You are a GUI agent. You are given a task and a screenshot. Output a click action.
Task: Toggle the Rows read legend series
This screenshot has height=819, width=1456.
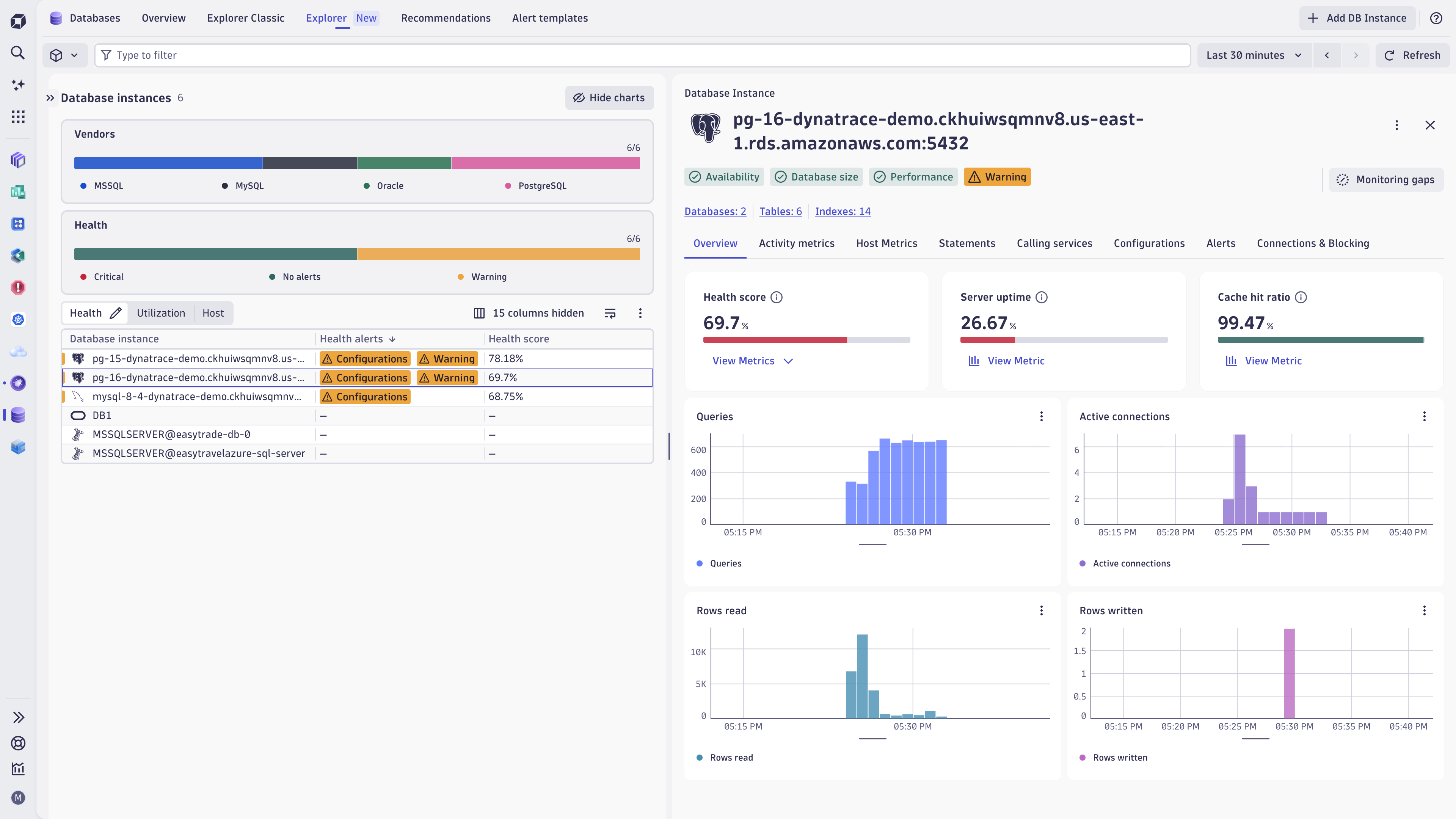(725, 758)
